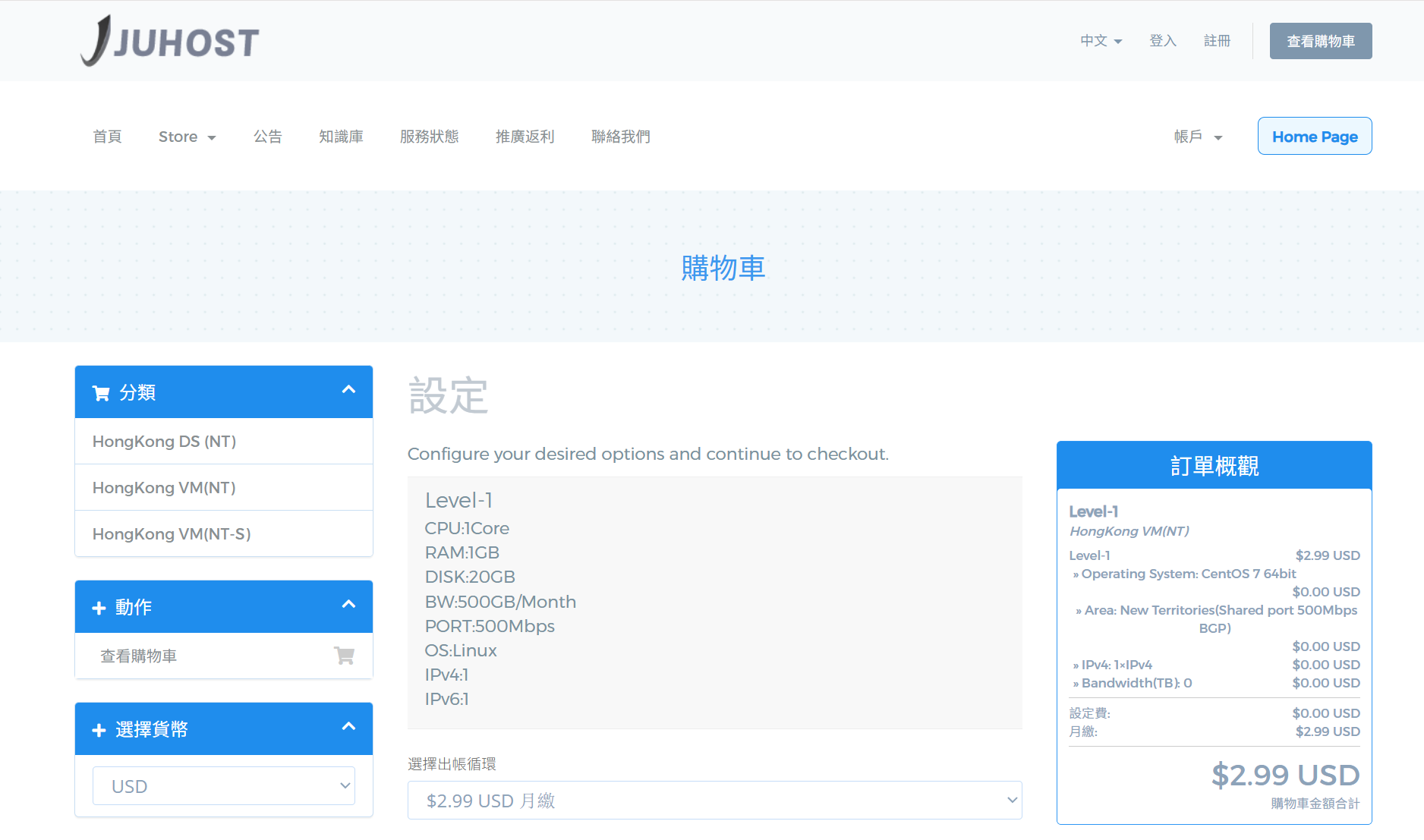Collapse the 動作 panel using its chevron
Image resolution: width=1424 pixels, height=840 pixels.
(348, 605)
